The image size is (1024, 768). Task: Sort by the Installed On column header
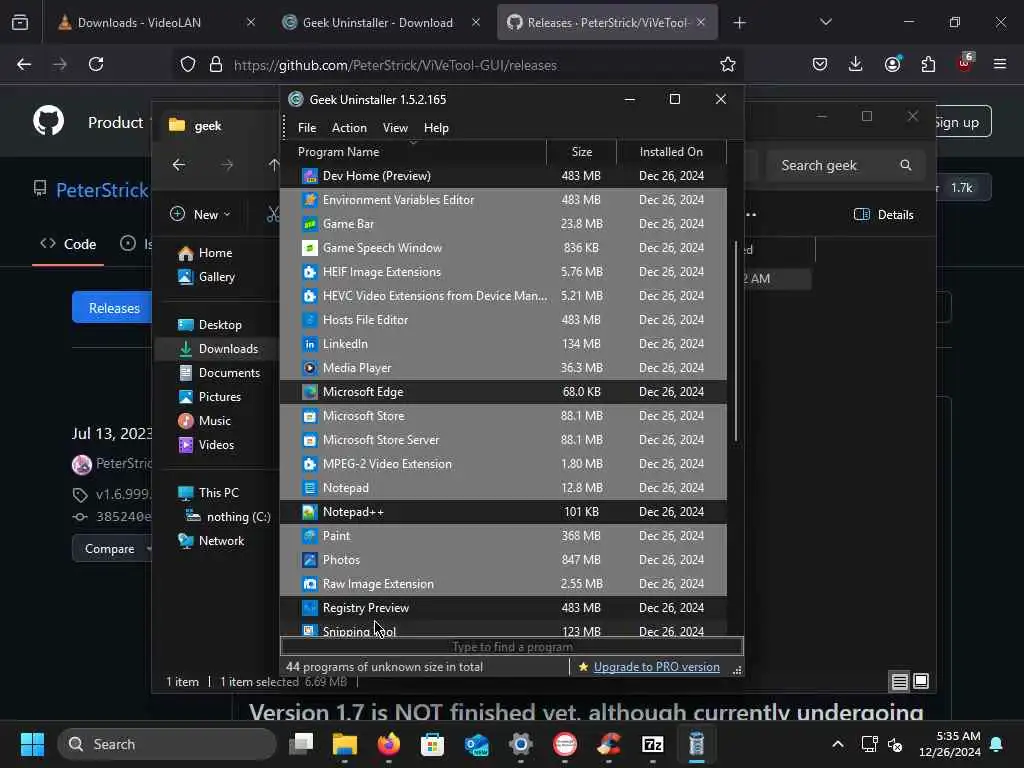click(x=671, y=152)
